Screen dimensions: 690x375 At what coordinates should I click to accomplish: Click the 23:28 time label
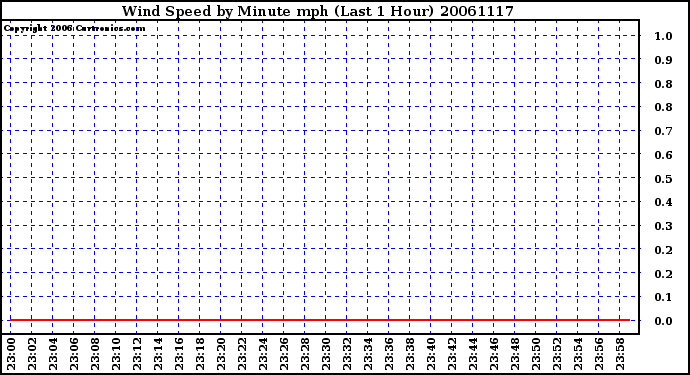click(x=305, y=354)
